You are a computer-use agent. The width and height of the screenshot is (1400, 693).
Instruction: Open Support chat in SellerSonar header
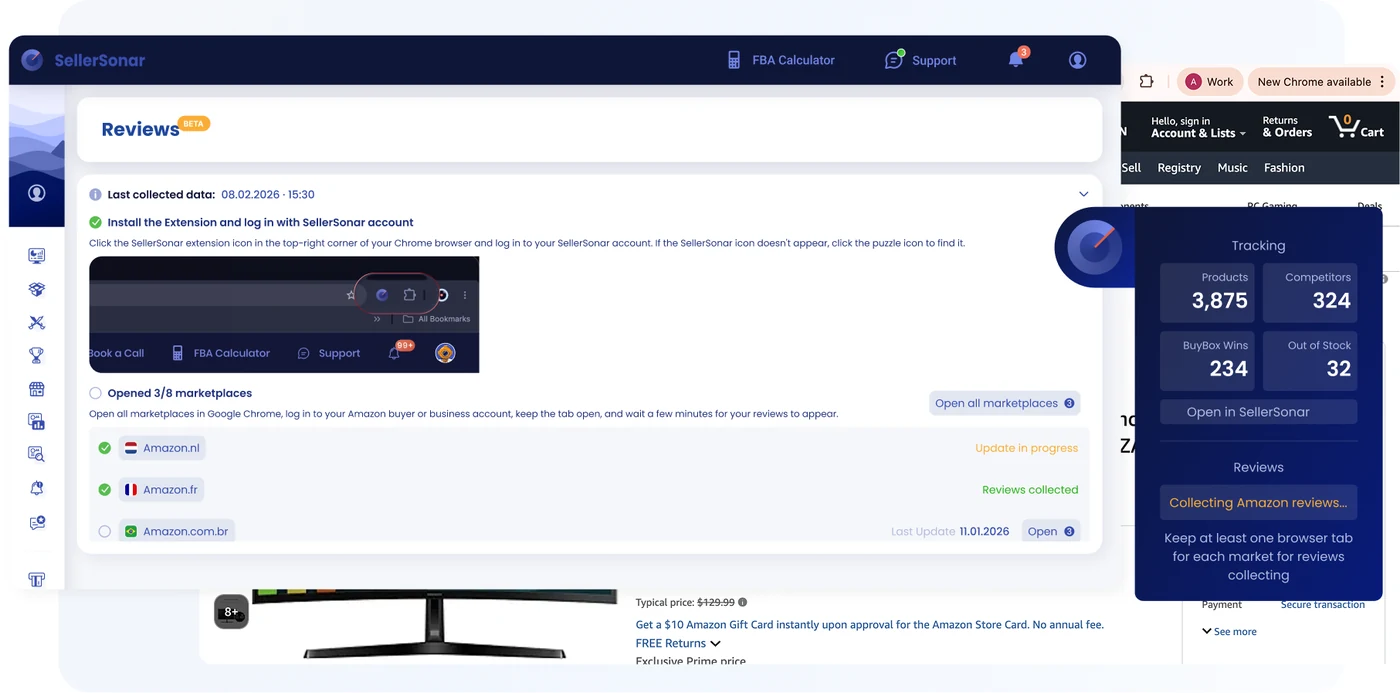click(x=921, y=60)
